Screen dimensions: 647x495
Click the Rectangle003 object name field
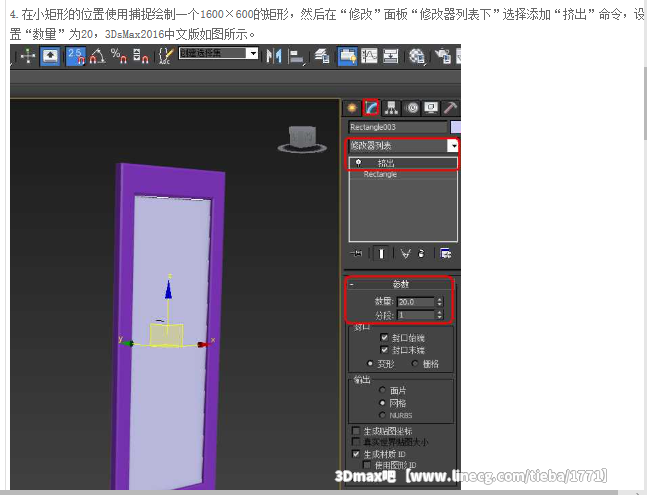click(398, 127)
